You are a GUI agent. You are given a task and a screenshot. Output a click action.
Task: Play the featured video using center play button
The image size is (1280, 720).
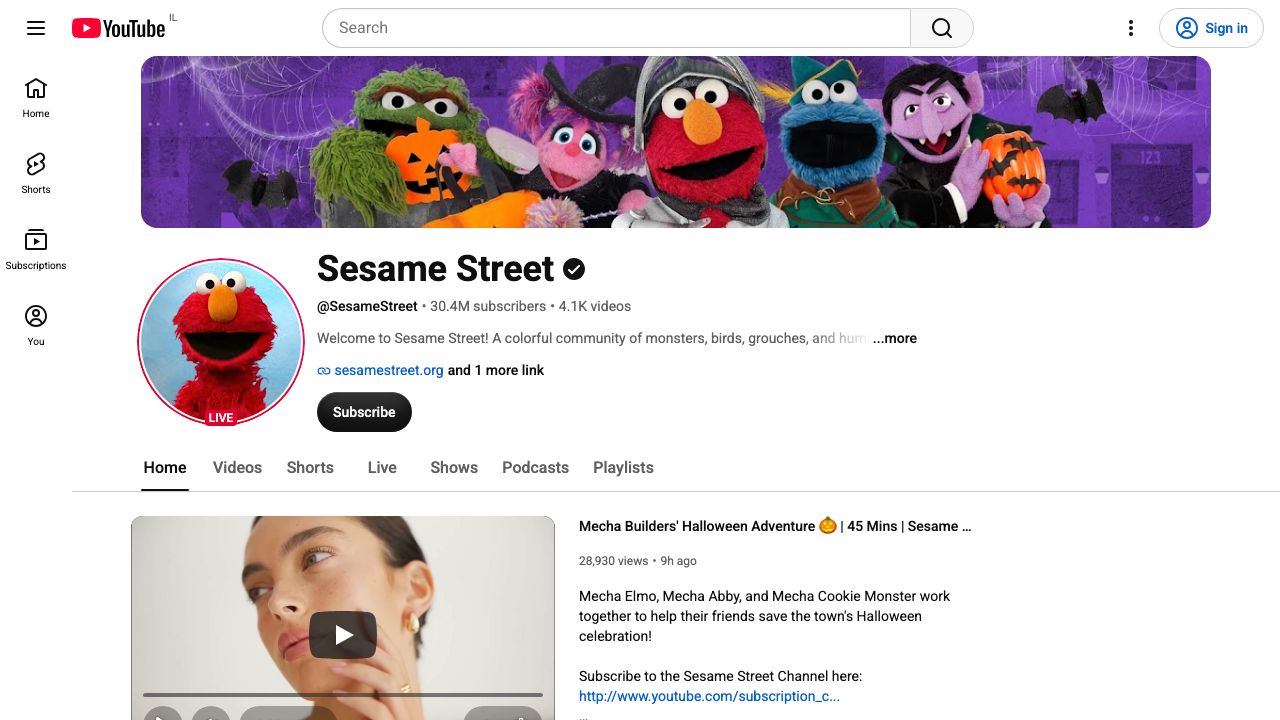pos(343,635)
